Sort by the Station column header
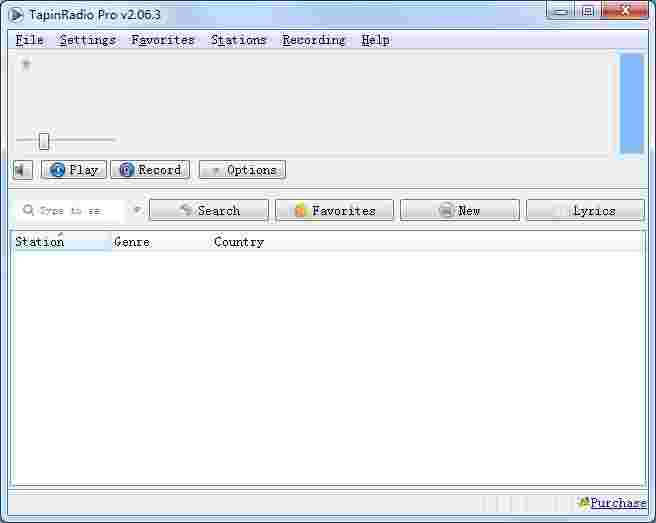Screen dimensions: 656x523 [62, 241]
